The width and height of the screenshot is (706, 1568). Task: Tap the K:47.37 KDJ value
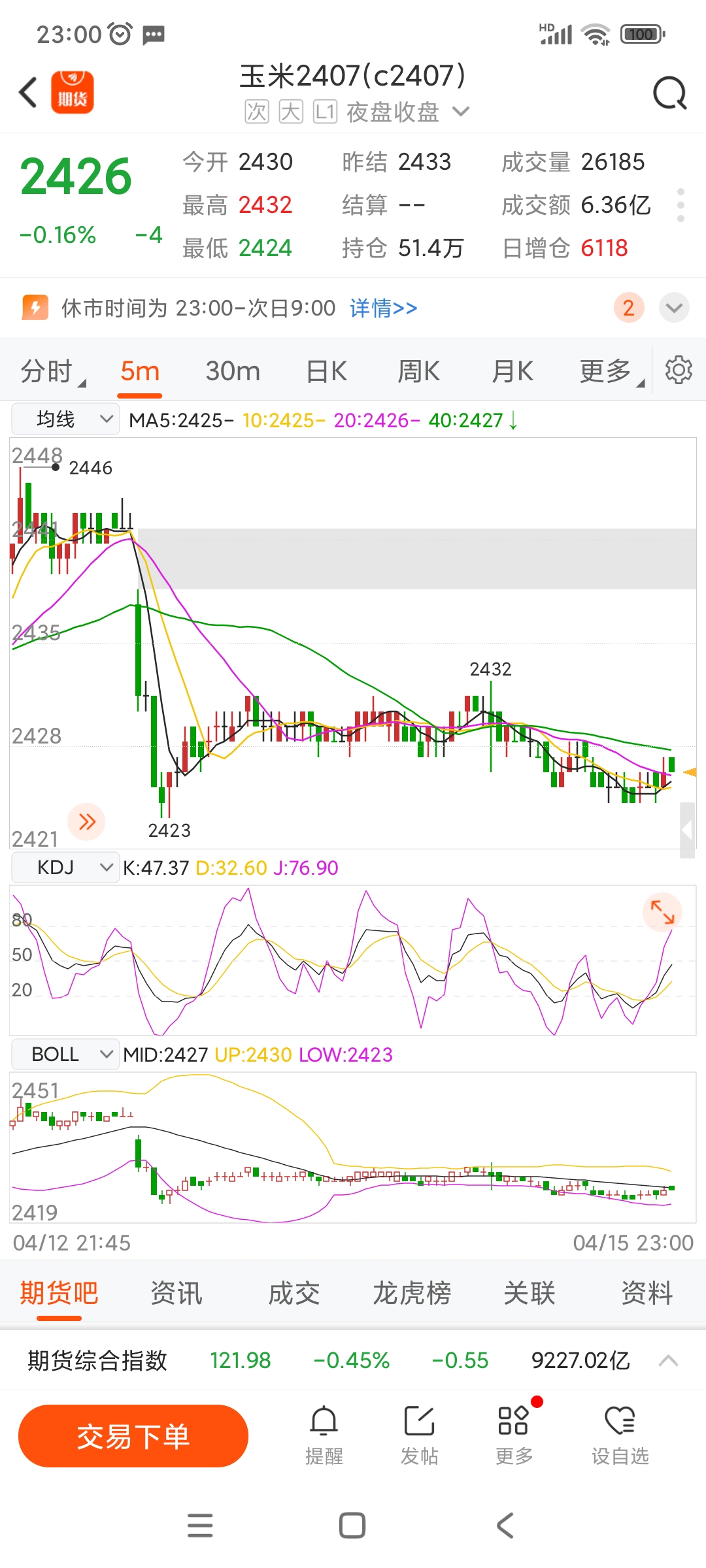156,868
